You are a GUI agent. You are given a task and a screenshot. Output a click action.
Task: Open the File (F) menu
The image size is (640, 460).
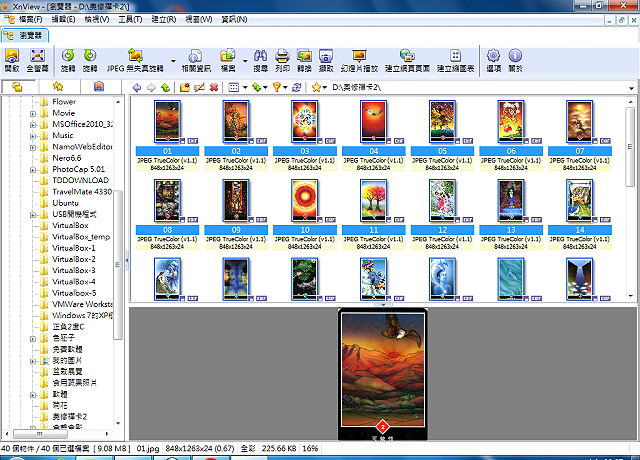pos(30,19)
